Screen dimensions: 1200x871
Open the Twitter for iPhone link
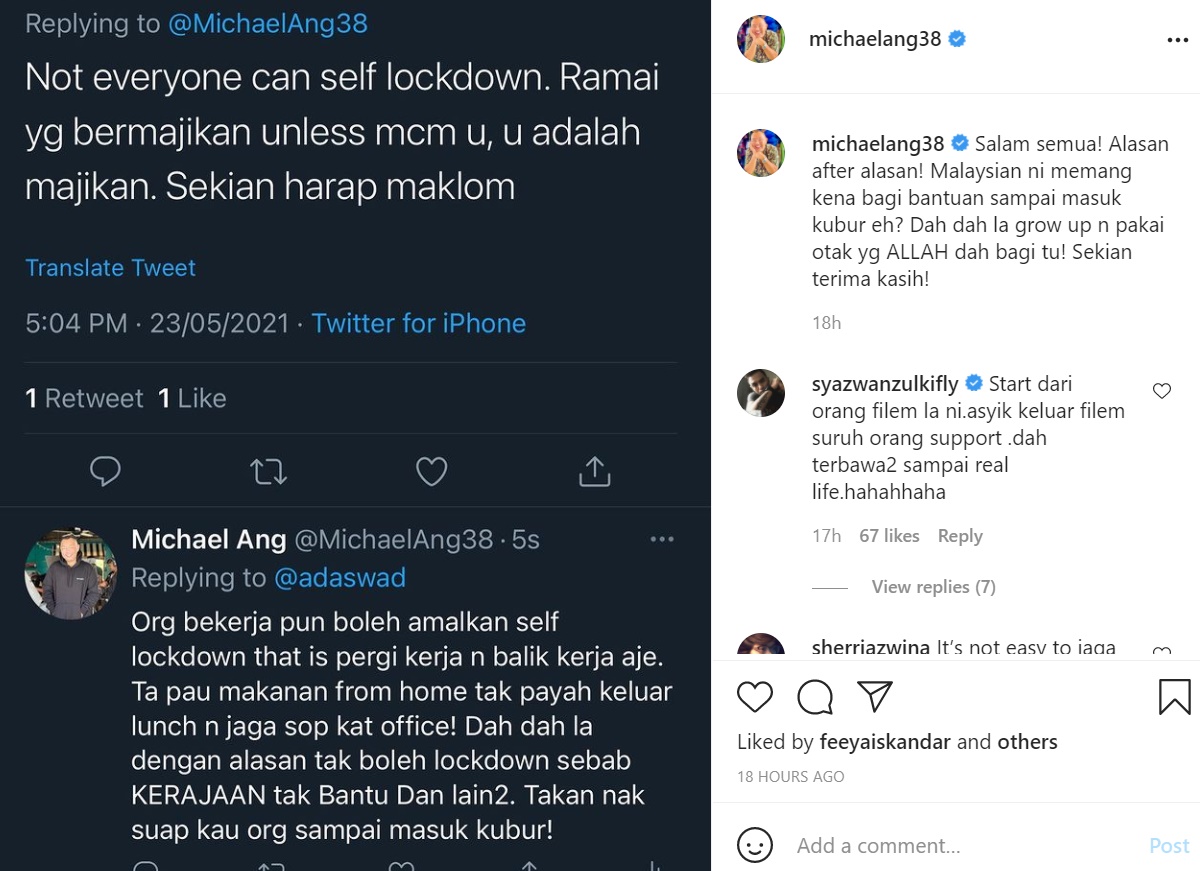coord(418,323)
